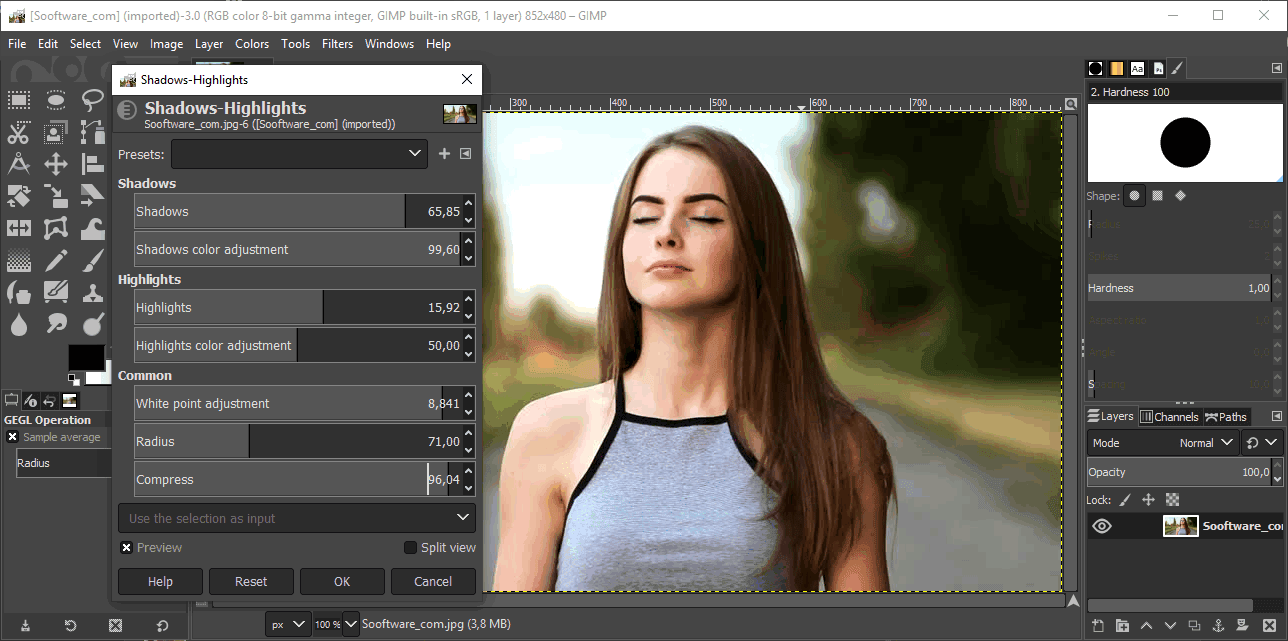Open the Filters menu

[337, 43]
